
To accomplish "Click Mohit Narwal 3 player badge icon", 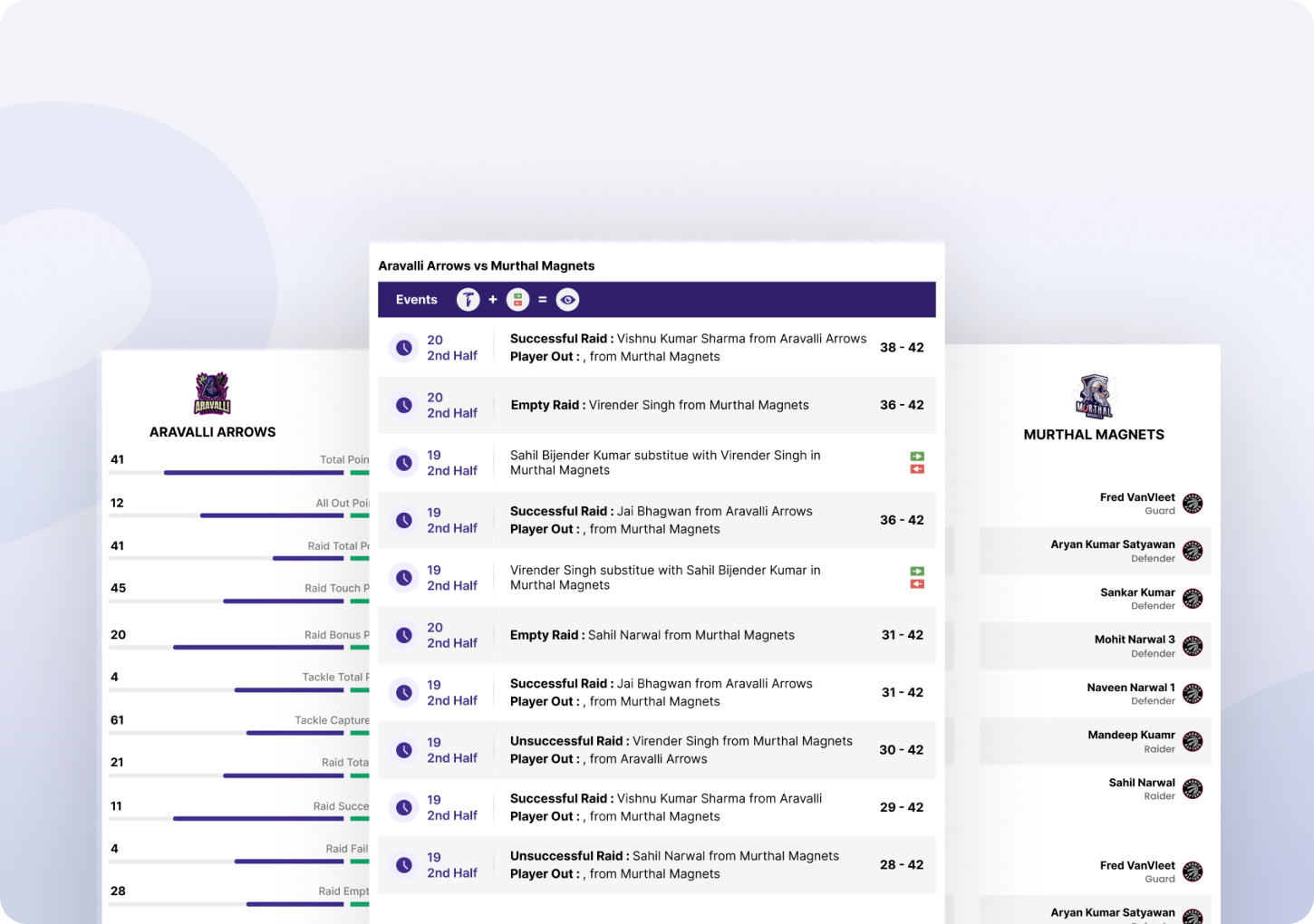I will [1193, 646].
